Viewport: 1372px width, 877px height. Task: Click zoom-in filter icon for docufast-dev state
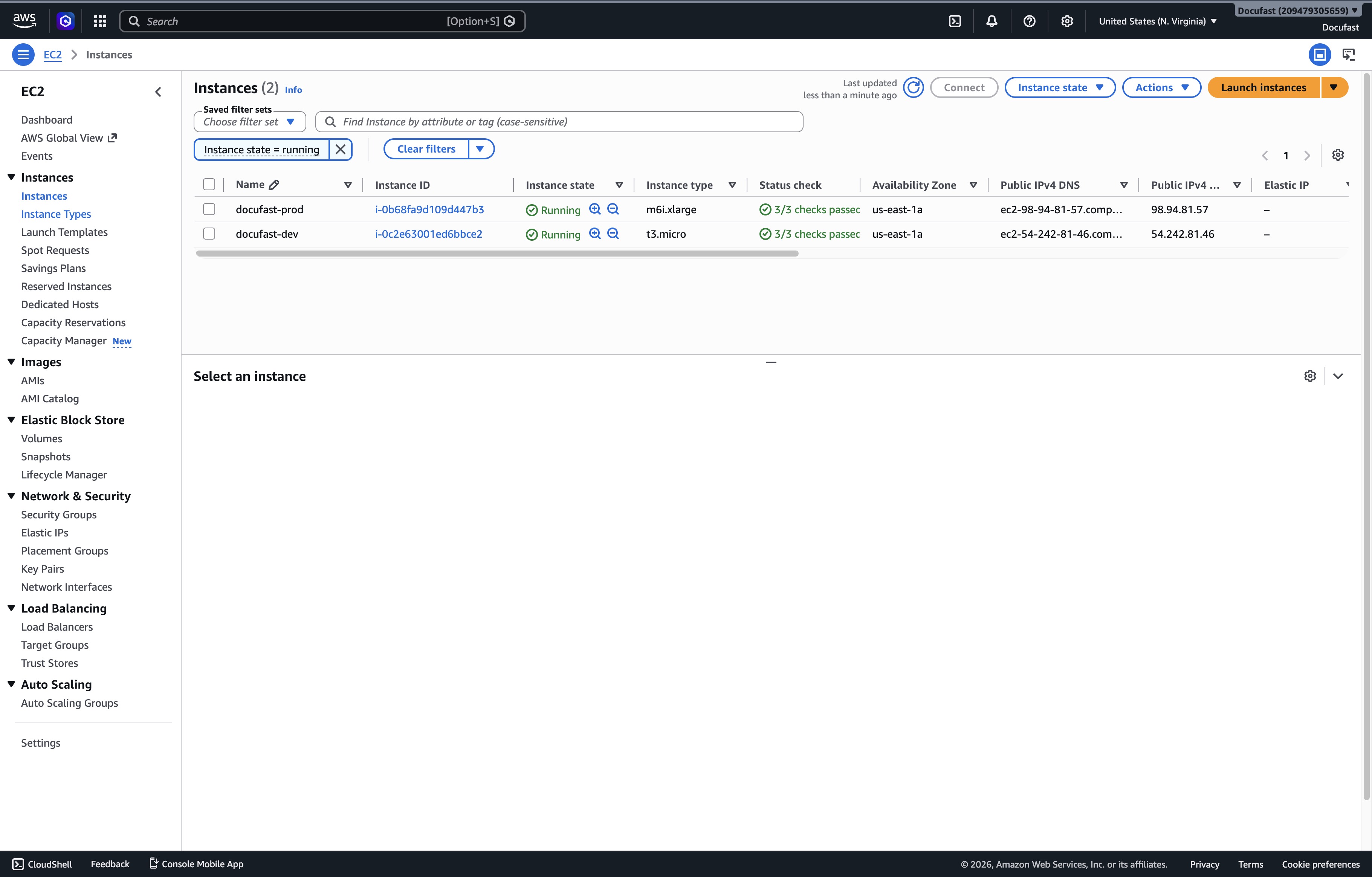(x=595, y=234)
